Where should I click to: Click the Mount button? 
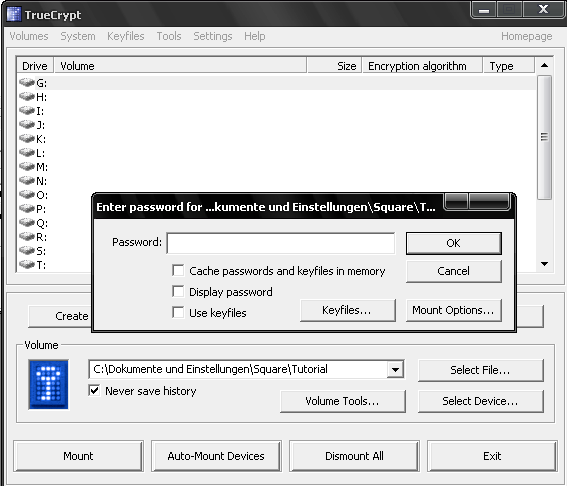[x=78, y=456]
